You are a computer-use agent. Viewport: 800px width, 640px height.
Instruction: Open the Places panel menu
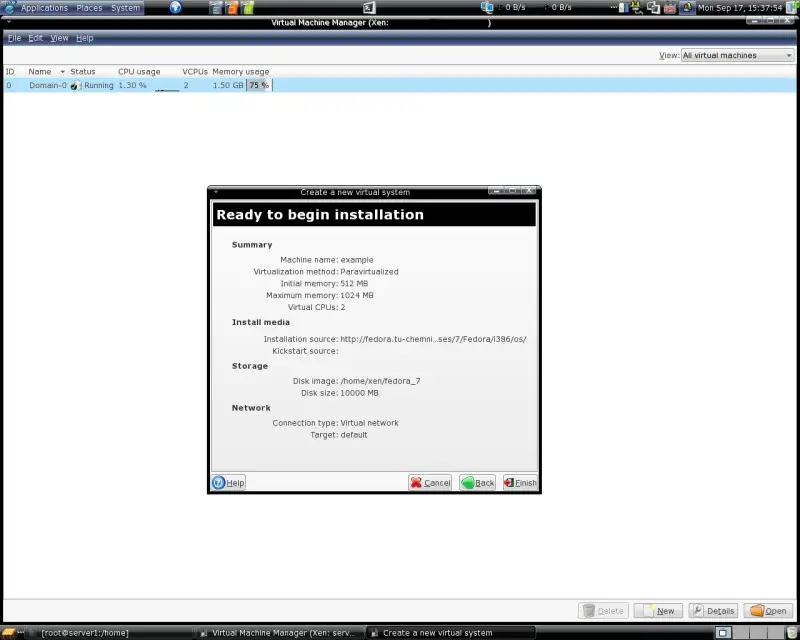click(x=89, y=8)
